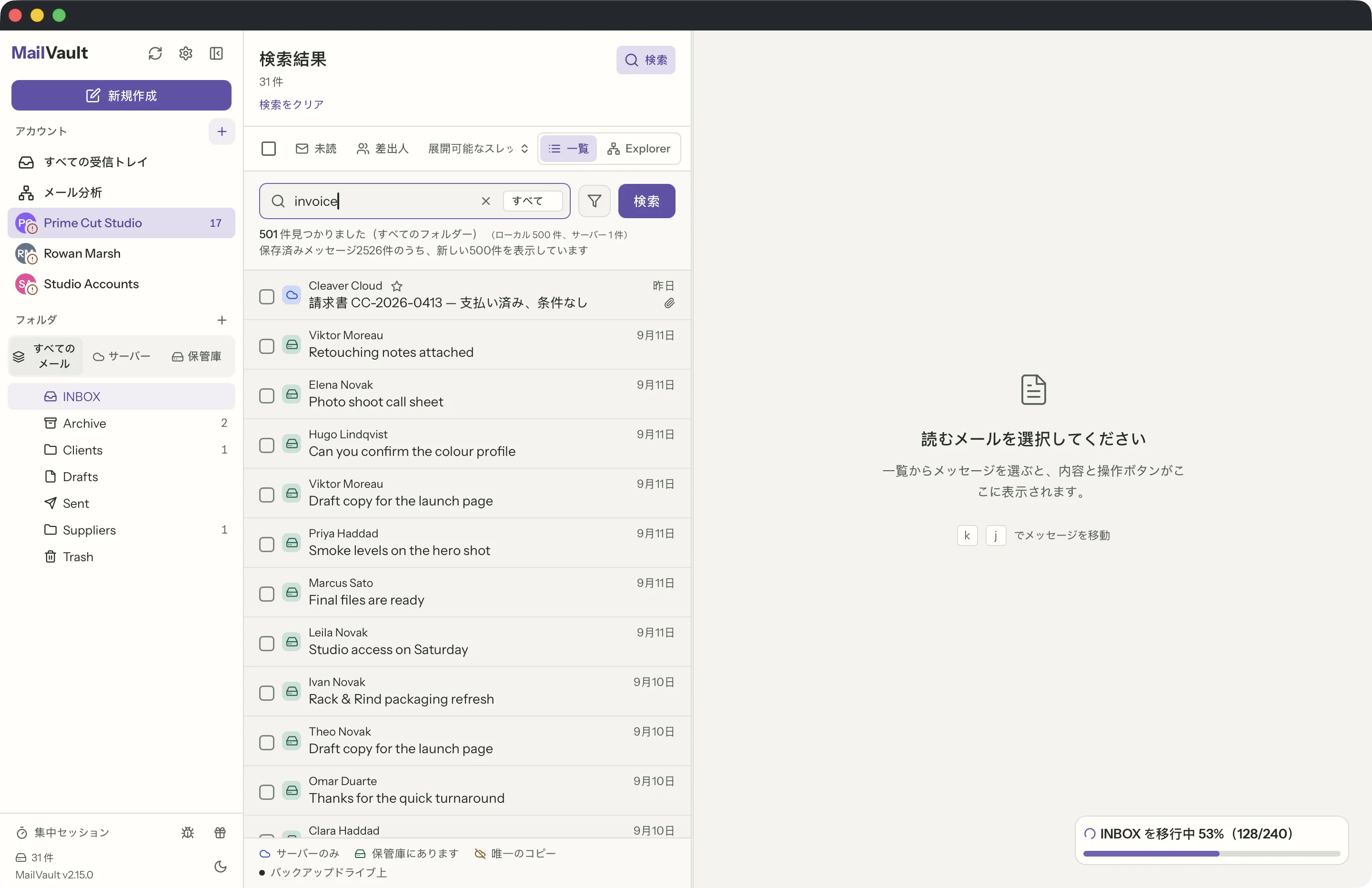Open the 展開可能なスレッド dropdown
This screenshot has height=888, width=1372.
(x=478, y=149)
